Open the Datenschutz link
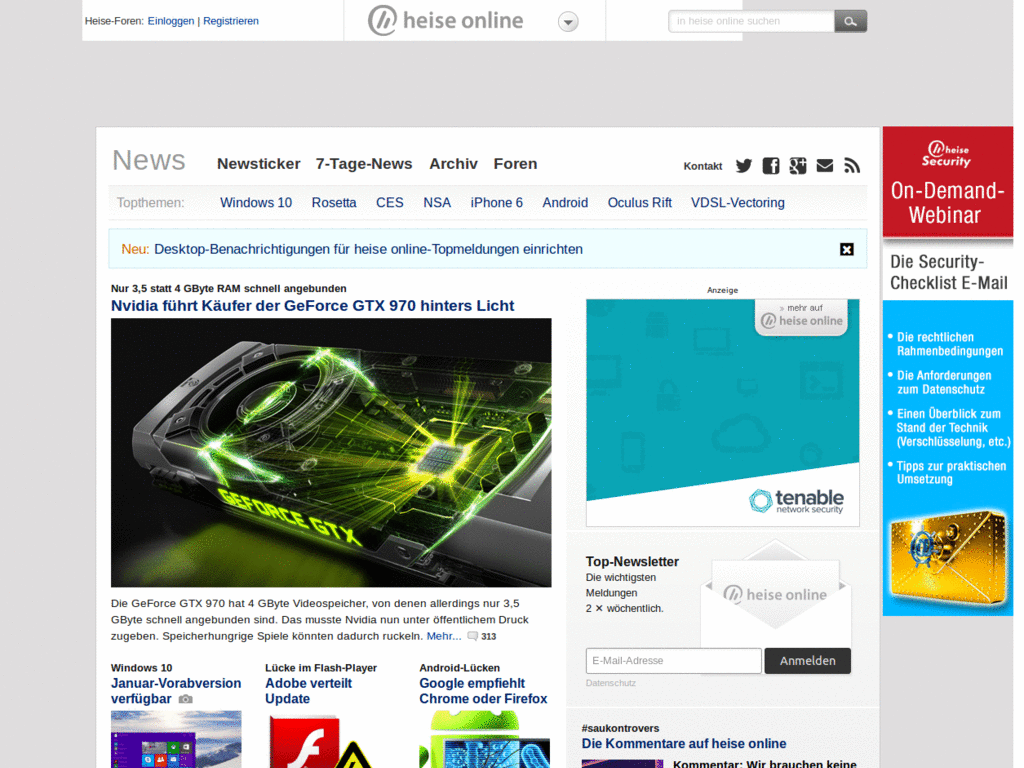1024x768 pixels. pos(611,682)
